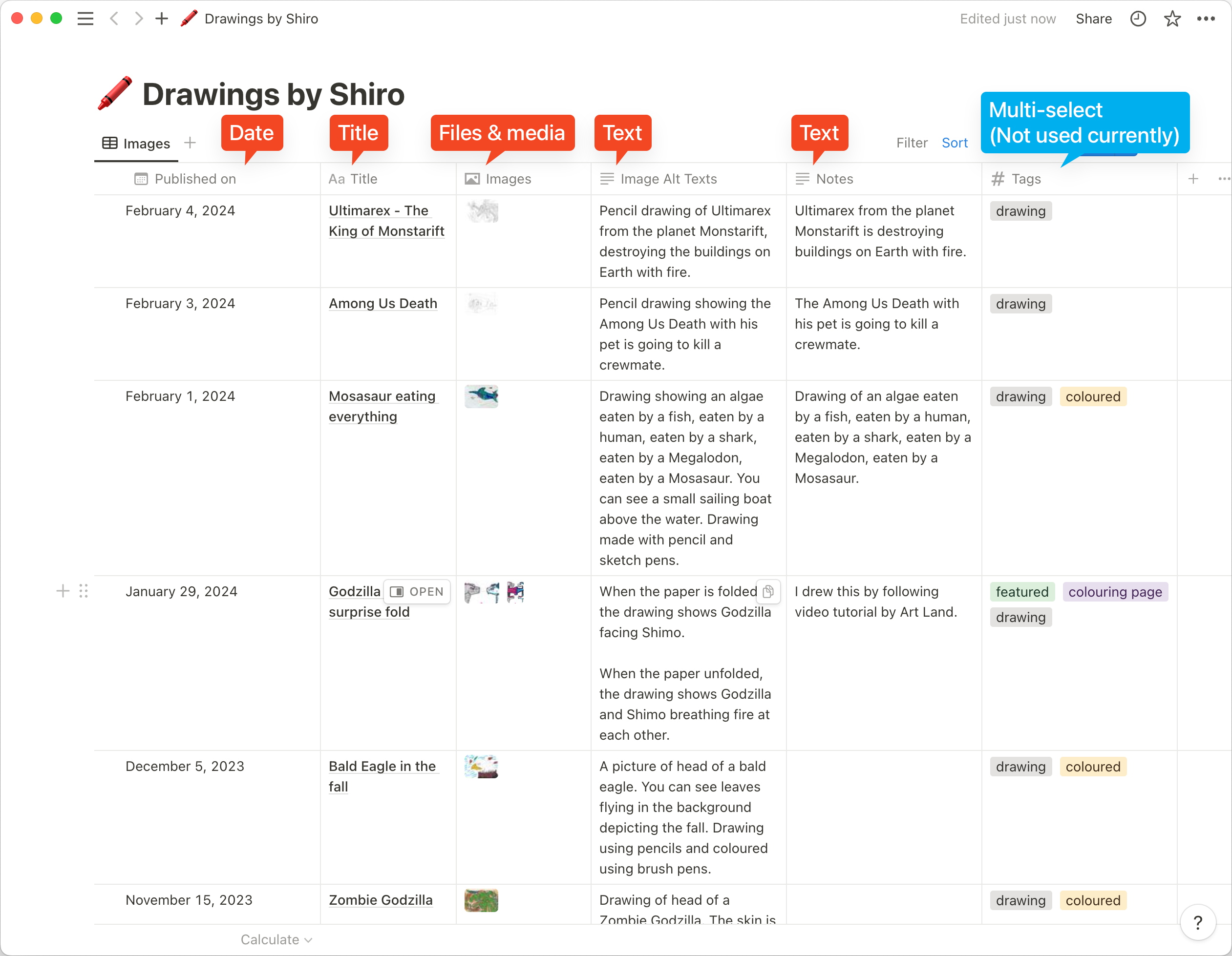The image size is (1232, 956).
Task: Add a new property column
Action: [x=1193, y=179]
